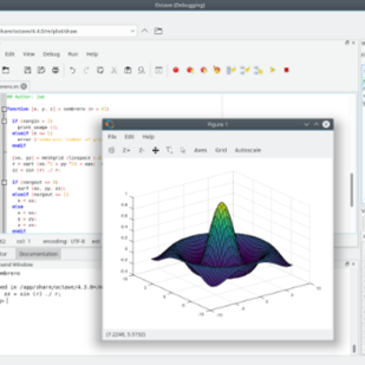Activate Z- zoom out on Figure 1
This screenshot has height=365, width=365.
click(x=141, y=150)
